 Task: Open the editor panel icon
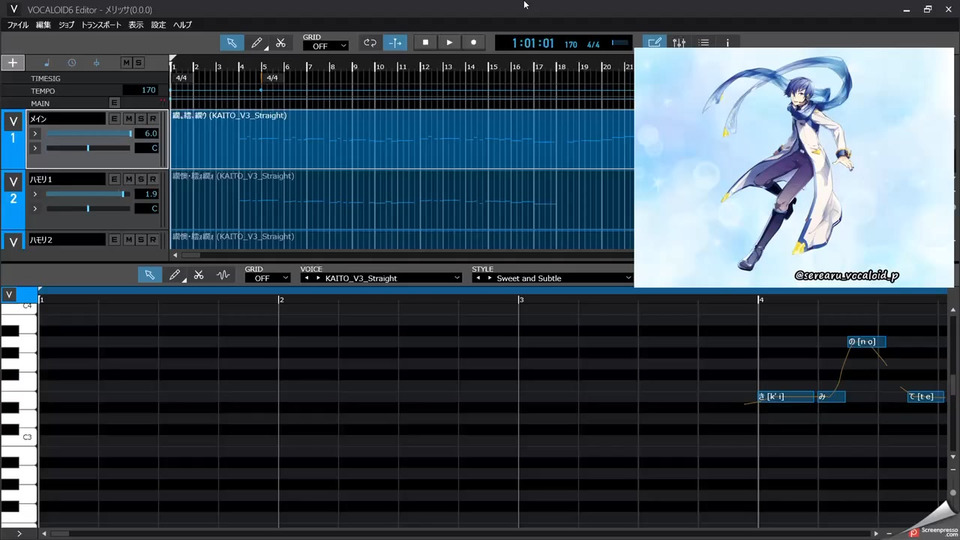click(654, 42)
